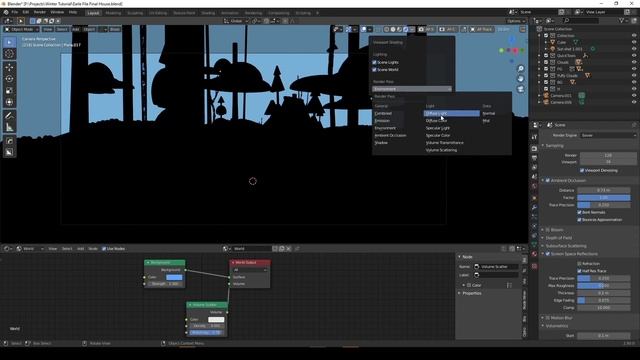Select the Move tool
The width and height of the screenshot is (640, 360).
point(9,67)
